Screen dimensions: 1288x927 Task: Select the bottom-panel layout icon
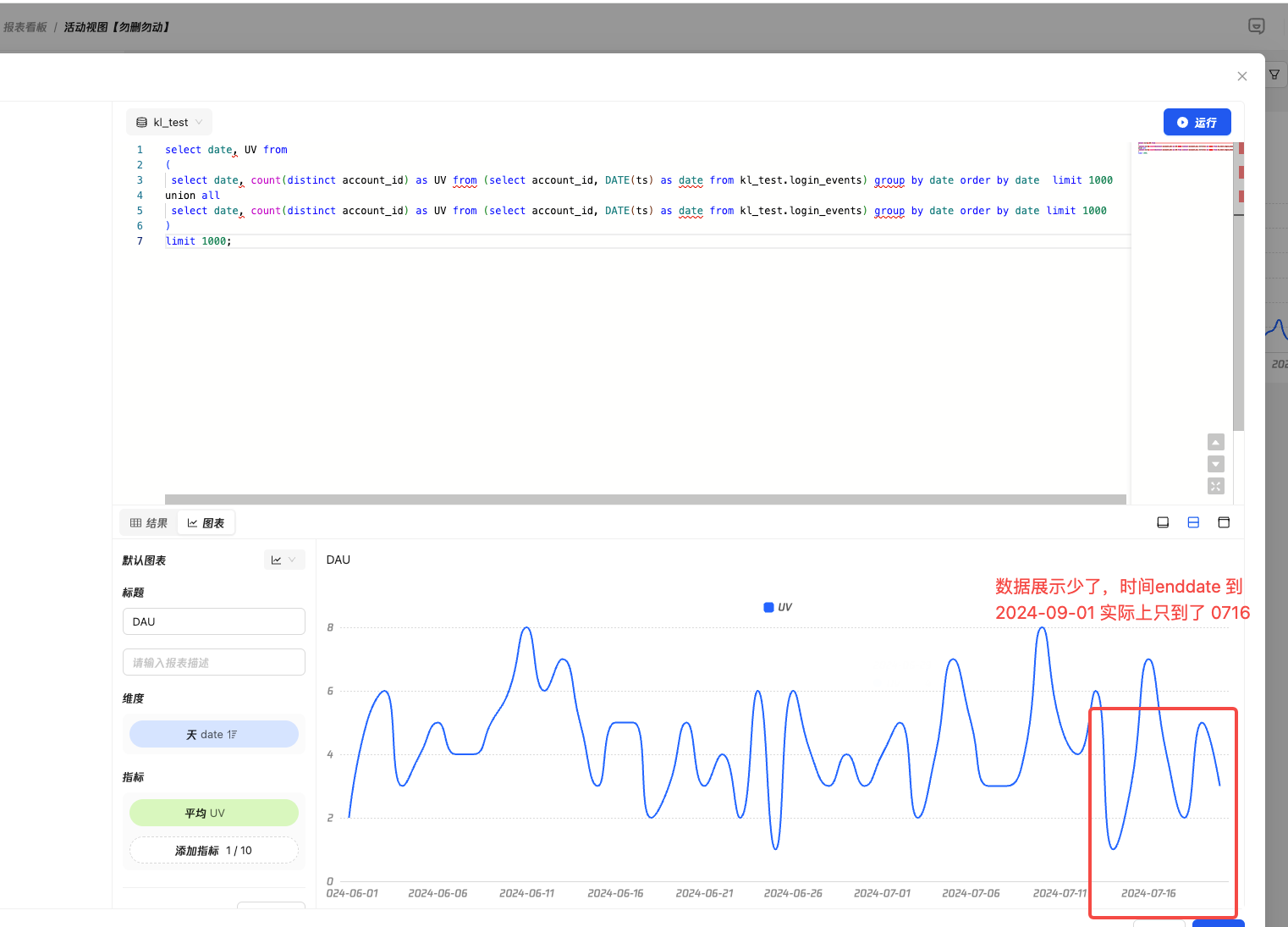(x=1163, y=522)
